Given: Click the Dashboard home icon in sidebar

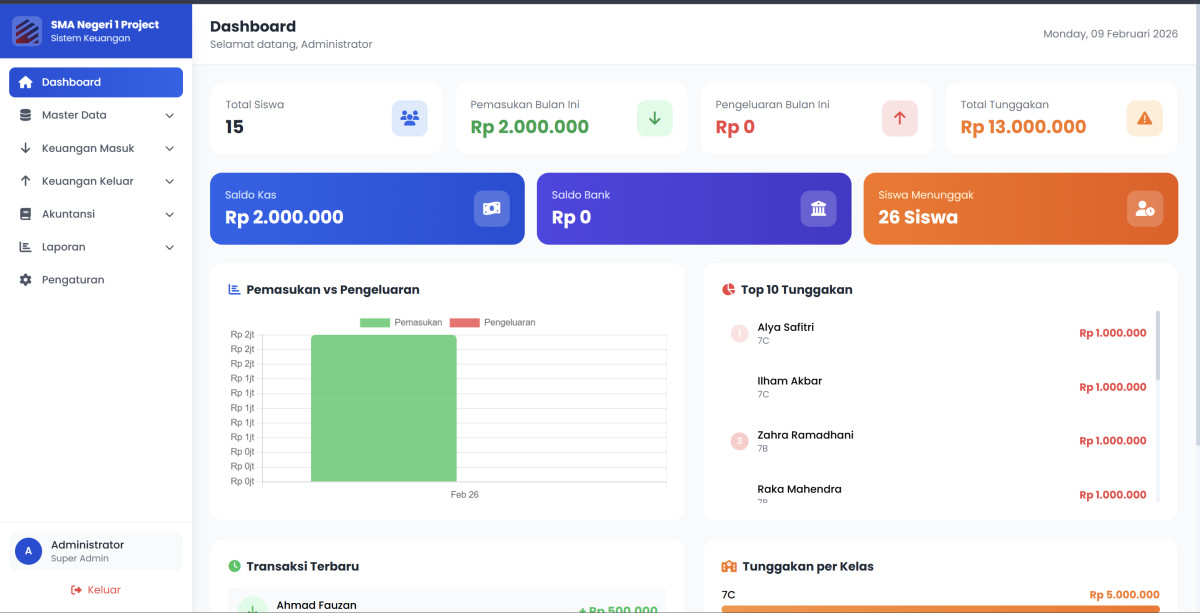Looking at the screenshot, I should click(x=26, y=82).
